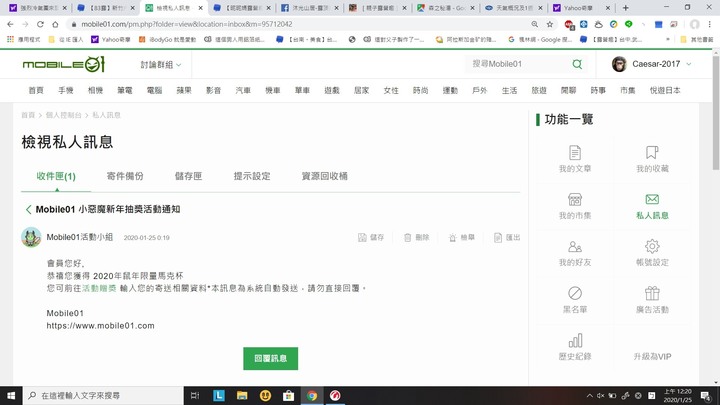Click 刪除 trash to delete message
720x405 pixels.
(x=416, y=237)
